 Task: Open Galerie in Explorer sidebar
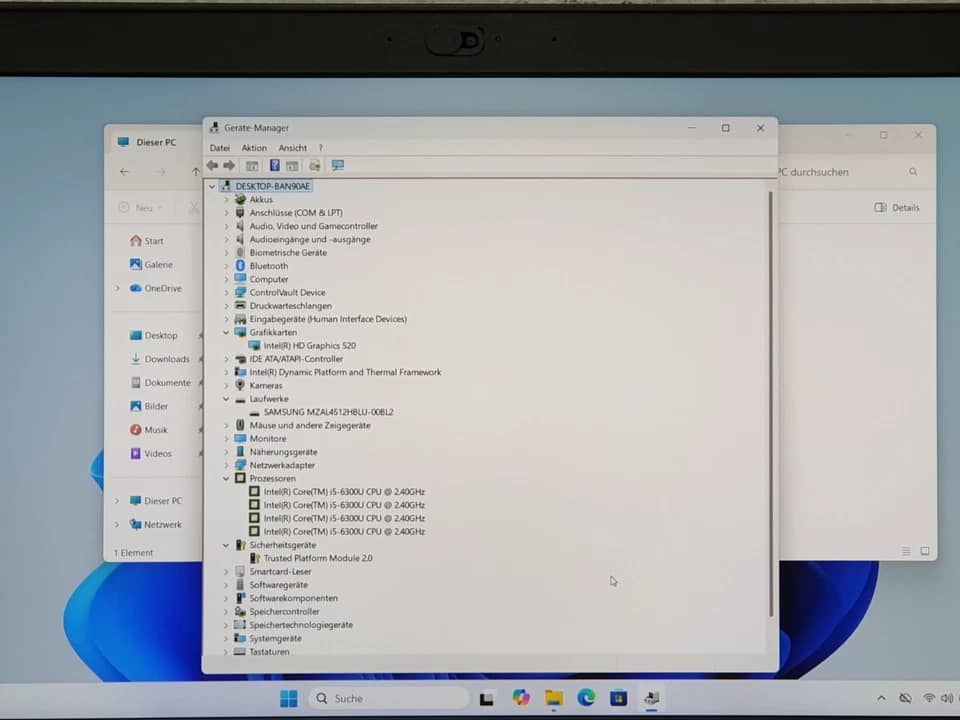point(151,264)
